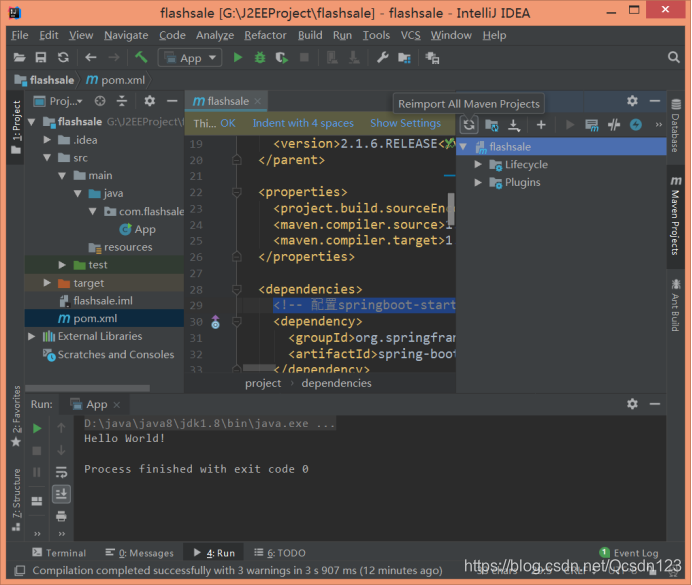This screenshot has width=692, height=585.
Task: Open the App run configuration dropdown
Action: point(190,58)
